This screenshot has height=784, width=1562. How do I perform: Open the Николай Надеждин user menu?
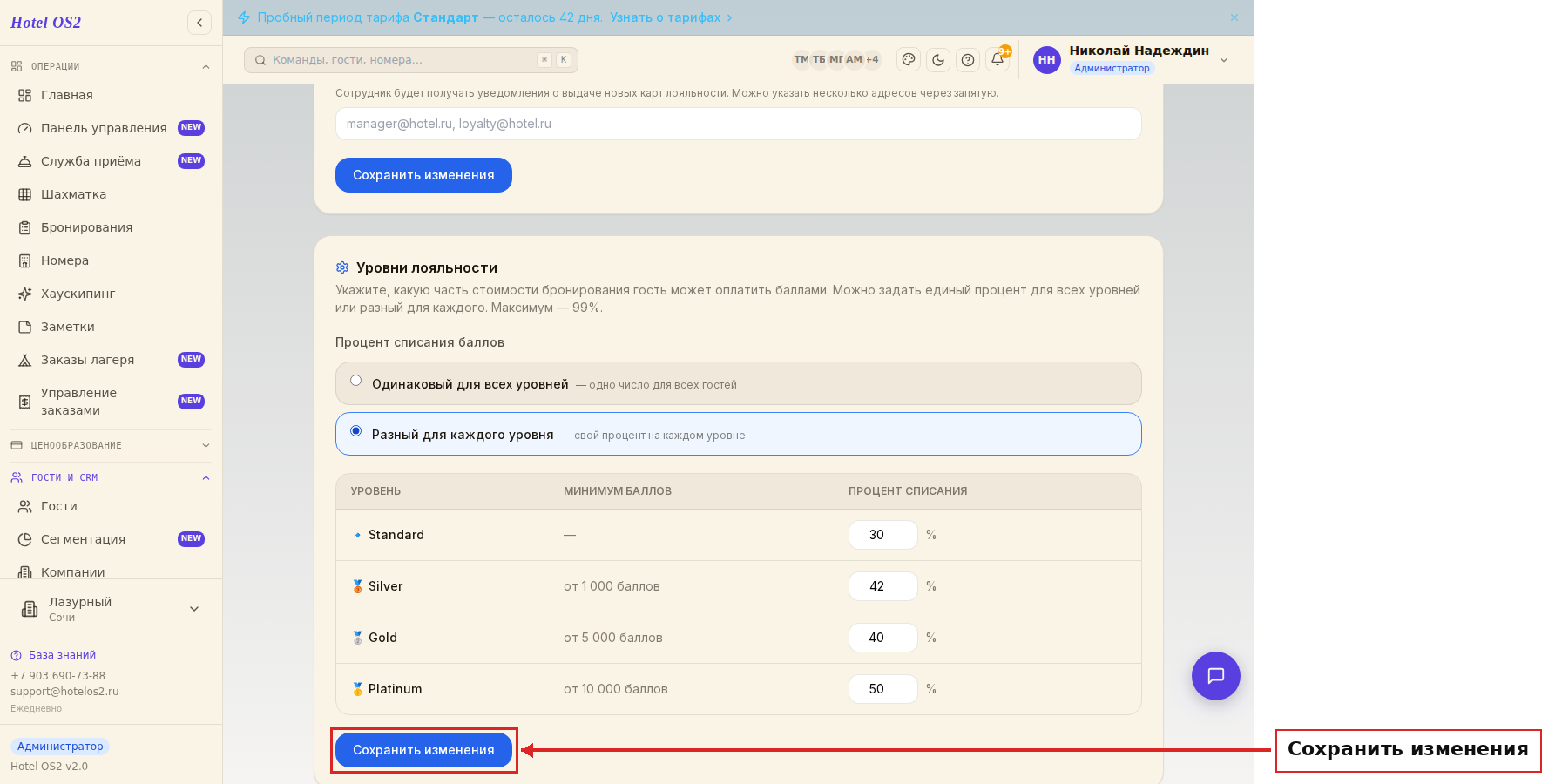tap(1132, 59)
